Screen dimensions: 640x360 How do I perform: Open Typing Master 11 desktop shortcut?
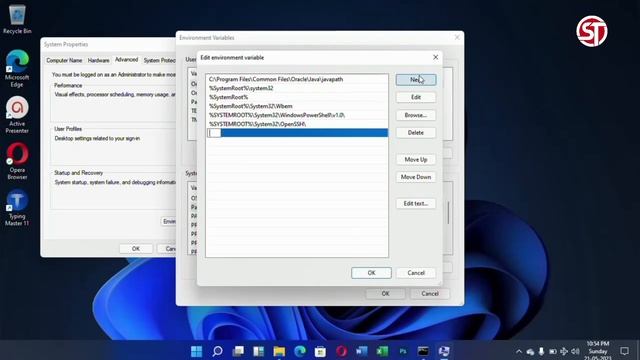[x=17, y=208]
